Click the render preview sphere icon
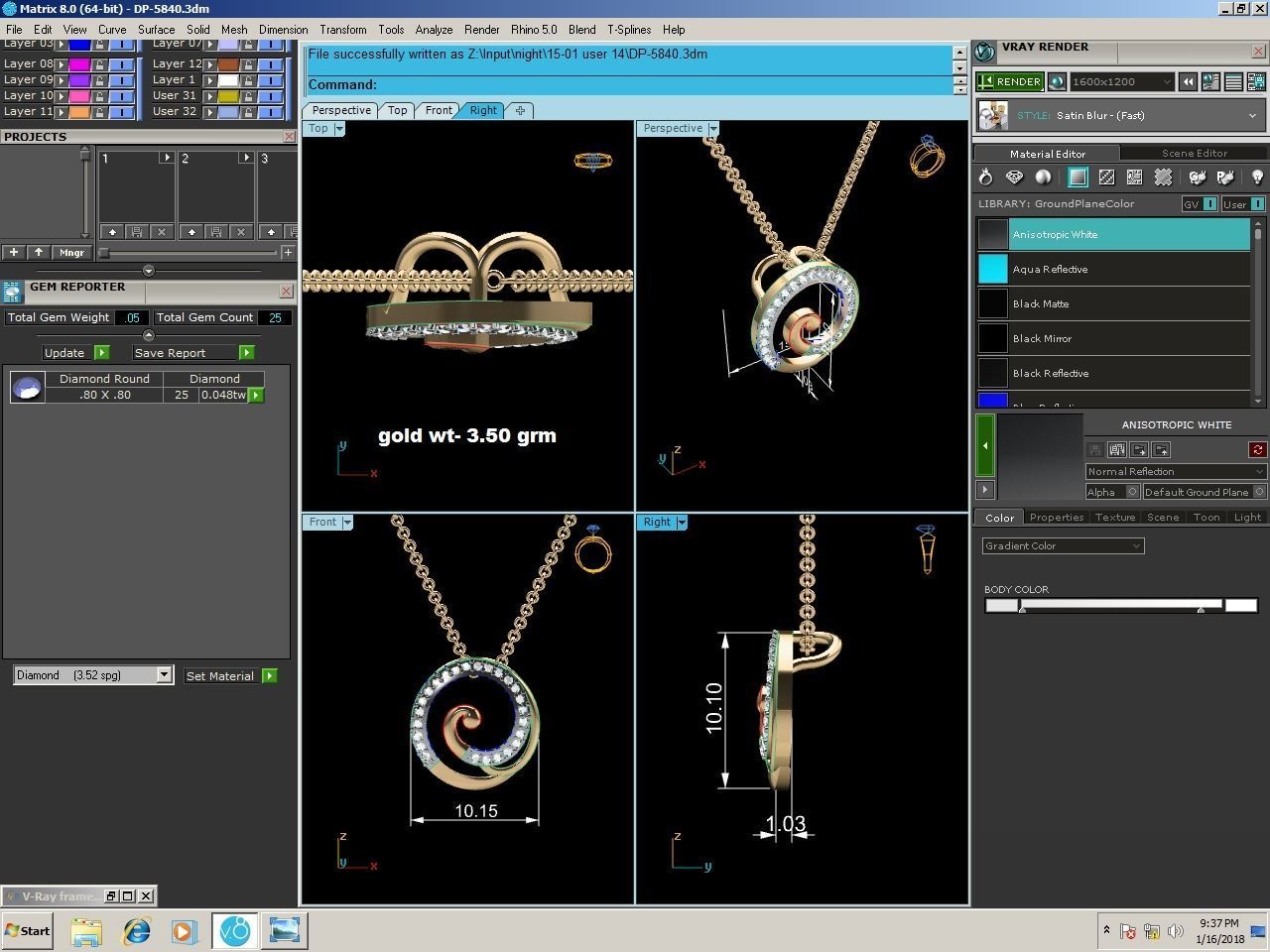Viewport: 1270px width, 952px height. 1057,81
